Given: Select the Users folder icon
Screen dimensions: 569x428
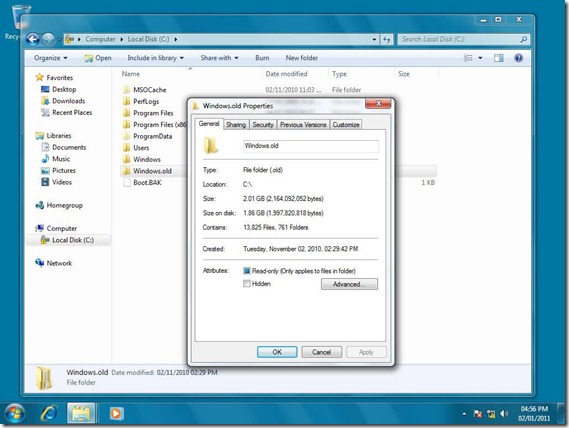Looking at the screenshot, I should click(126, 148).
